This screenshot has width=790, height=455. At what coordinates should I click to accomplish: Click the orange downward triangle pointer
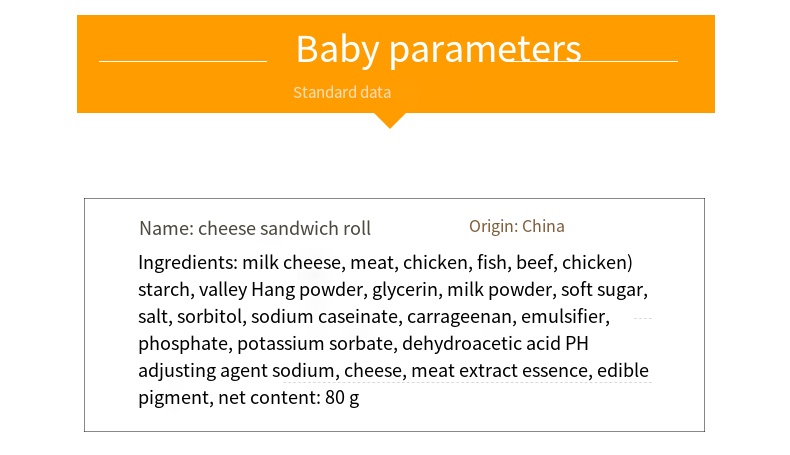[390, 120]
